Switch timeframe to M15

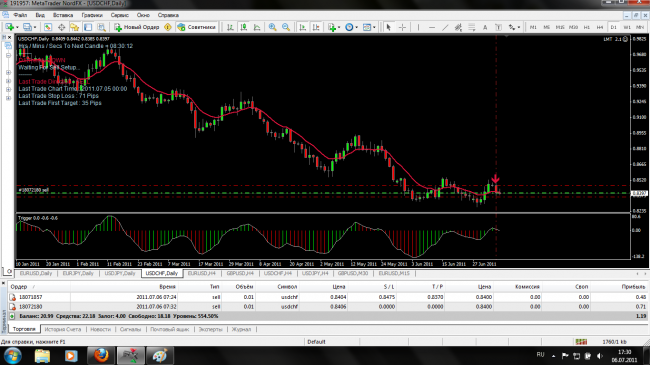click(560, 27)
